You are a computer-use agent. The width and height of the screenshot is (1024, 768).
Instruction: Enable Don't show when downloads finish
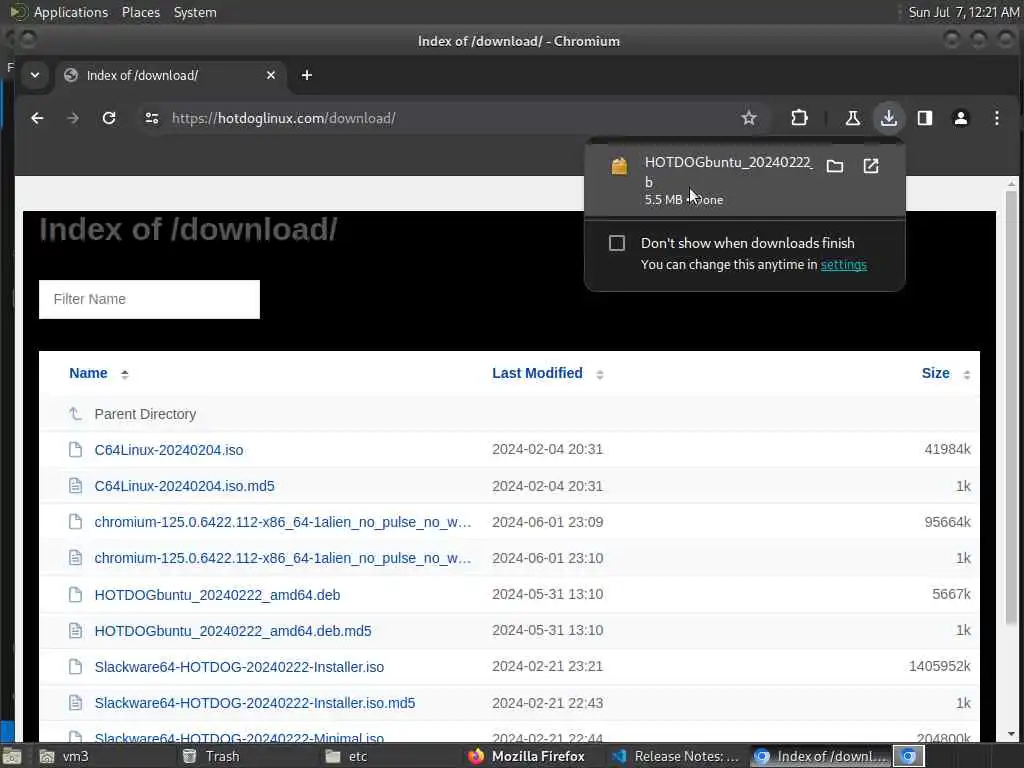point(616,243)
